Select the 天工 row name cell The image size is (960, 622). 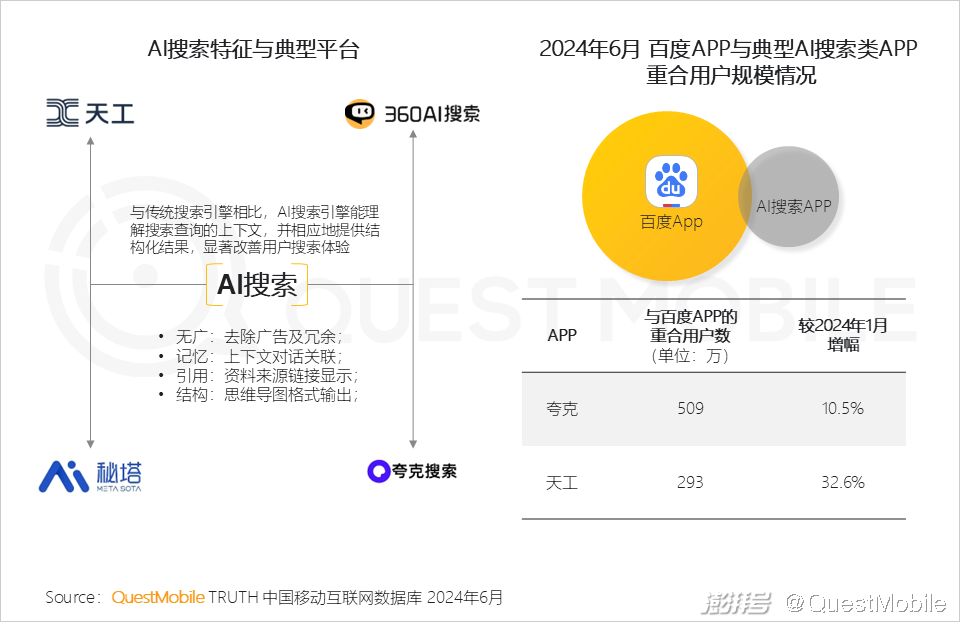[x=562, y=482]
